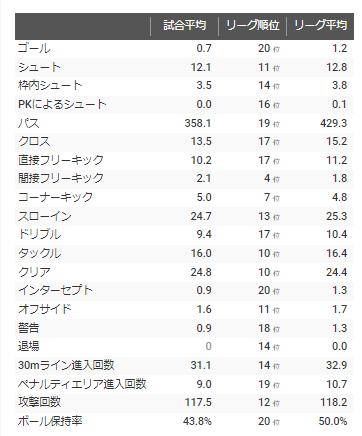
Task: Click the 退場 match average value 0
Action: coord(208,347)
